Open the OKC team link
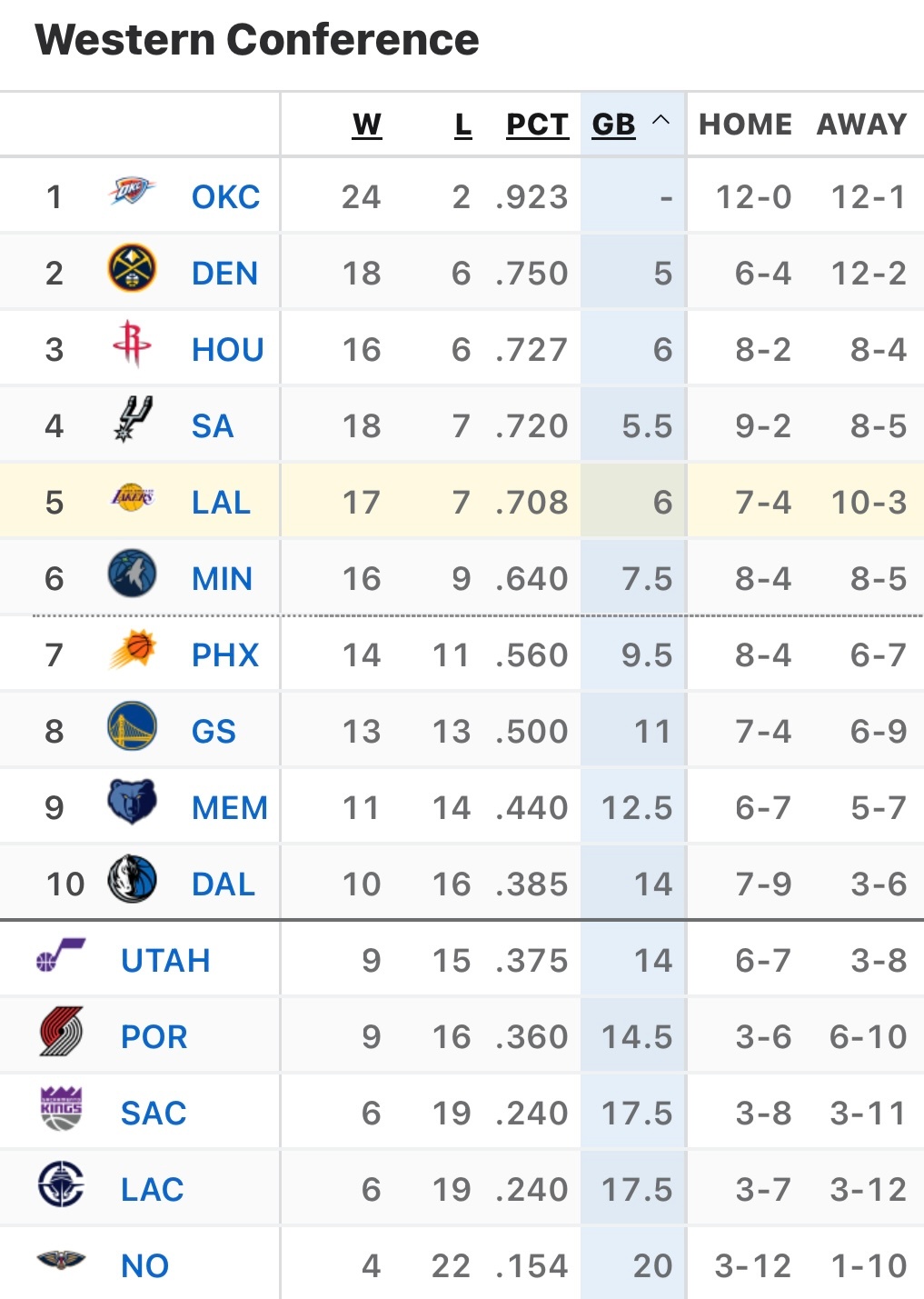 tap(225, 196)
